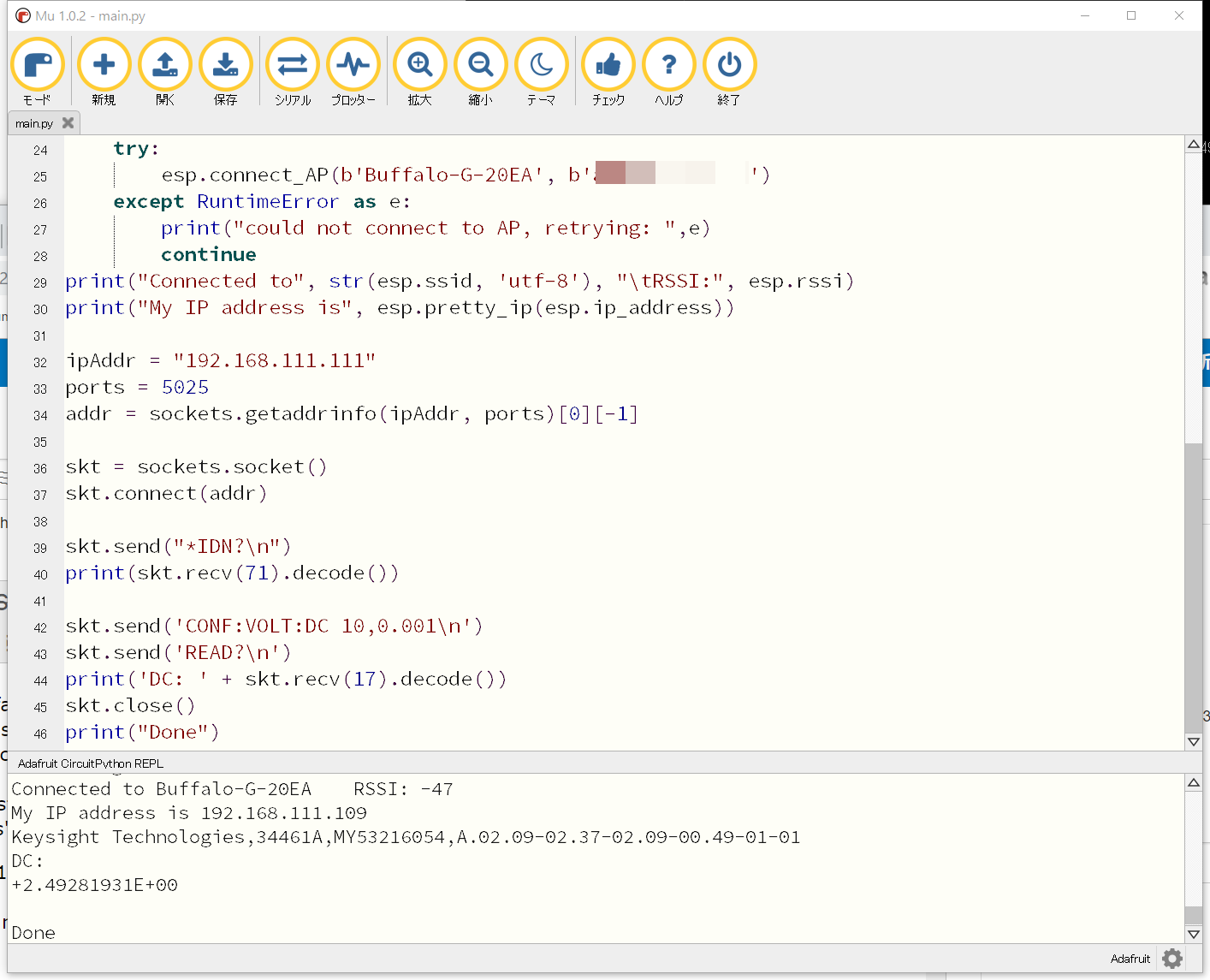
Task: Open the Plotter (プロッター) pane
Action: 353,72
